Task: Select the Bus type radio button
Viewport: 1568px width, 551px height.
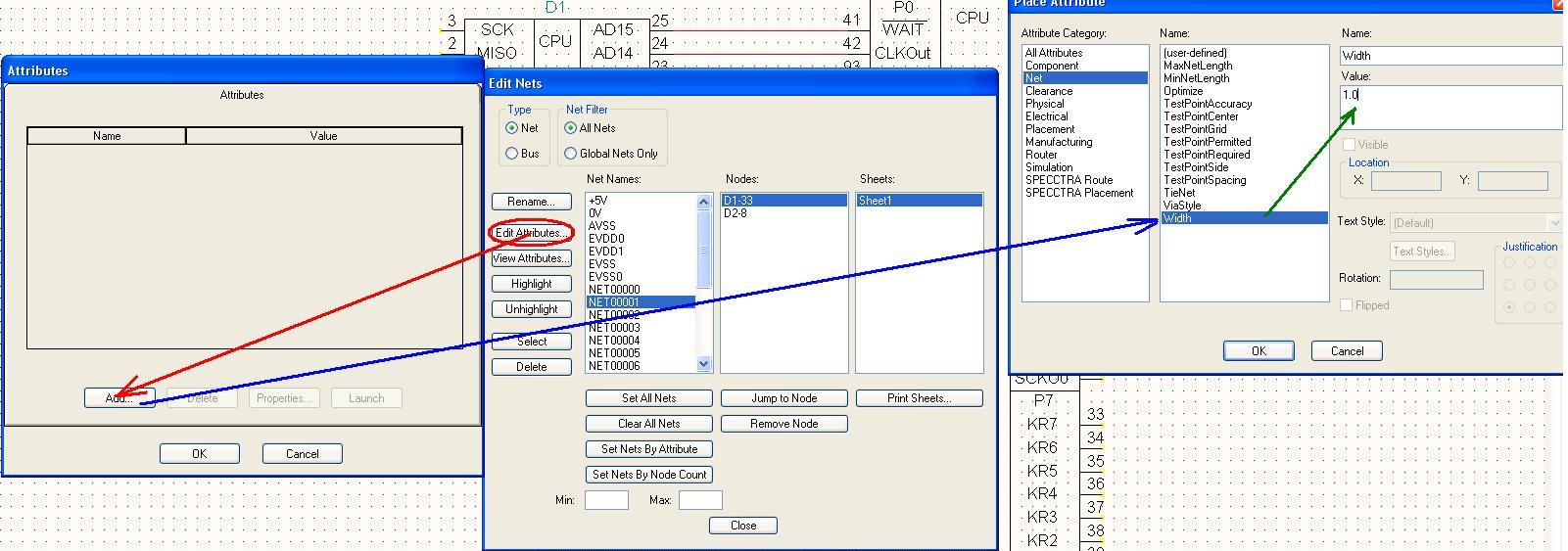Action: (511, 154)
